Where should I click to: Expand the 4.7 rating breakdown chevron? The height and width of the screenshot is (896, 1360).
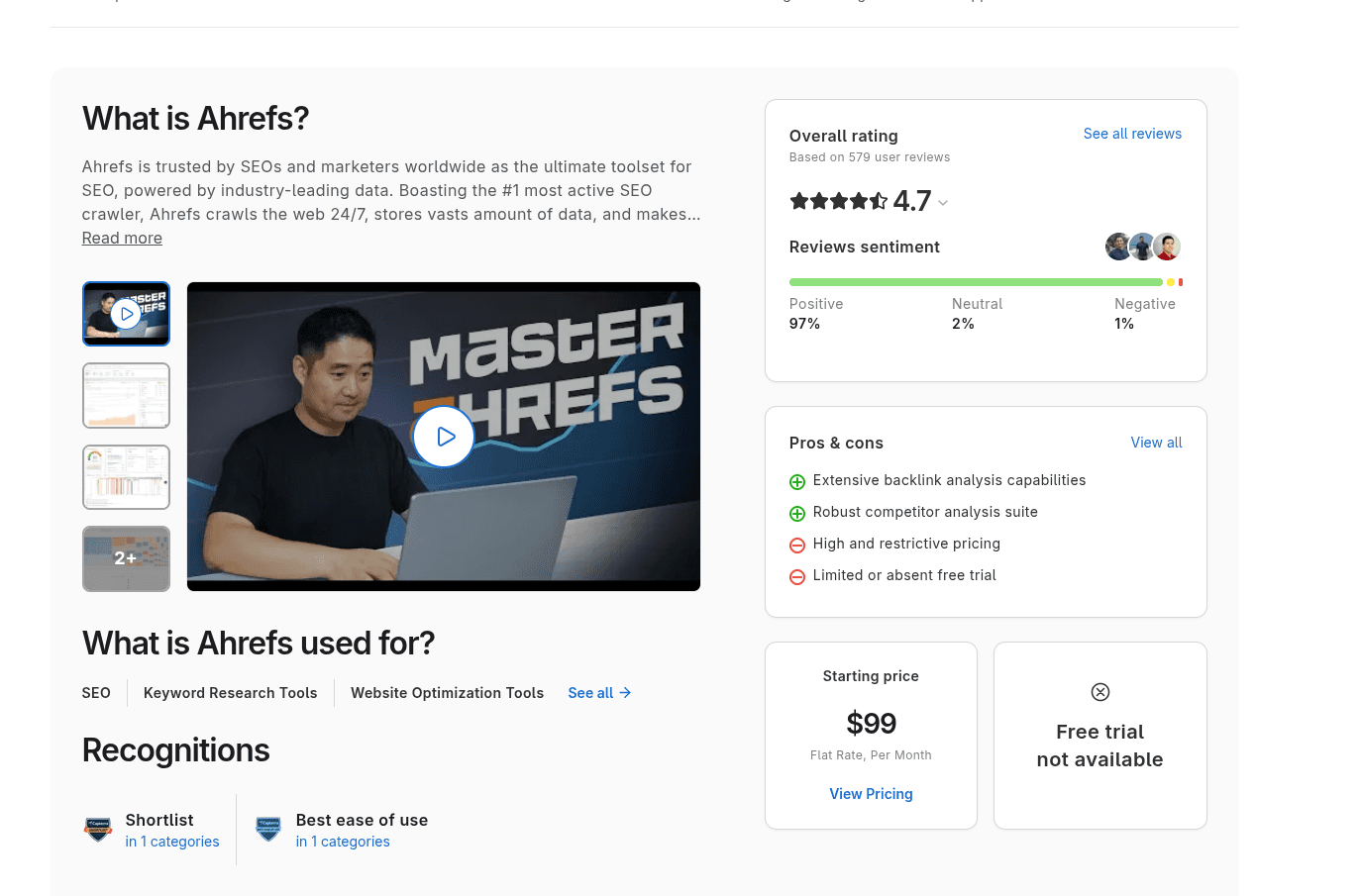tap(943, 203)
